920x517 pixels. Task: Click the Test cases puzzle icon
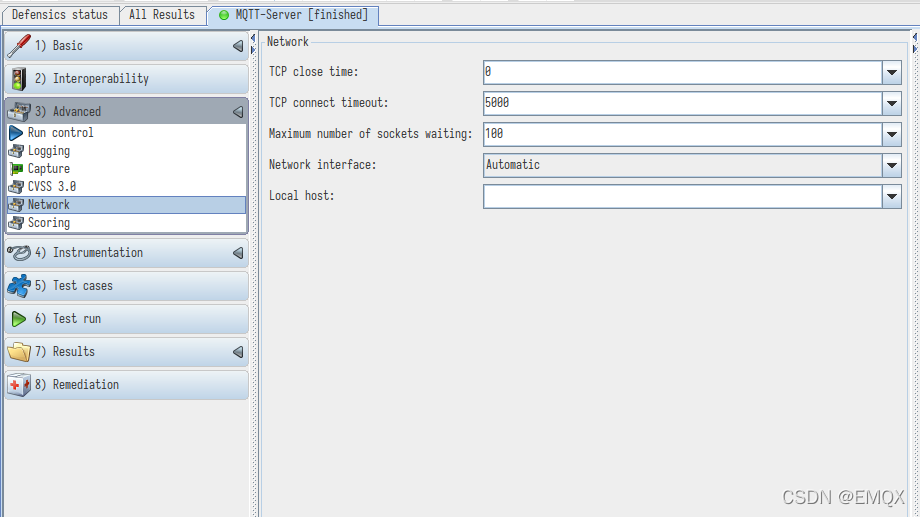18,286
